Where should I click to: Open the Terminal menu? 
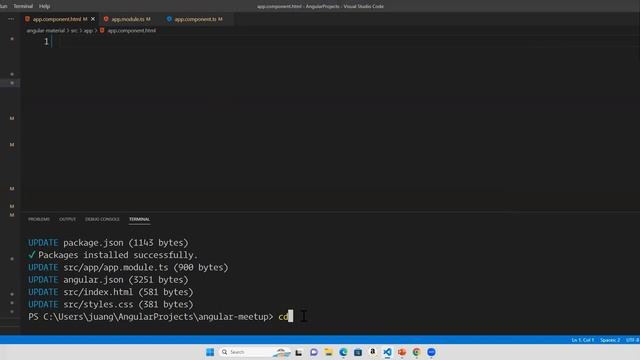[23, 6]
